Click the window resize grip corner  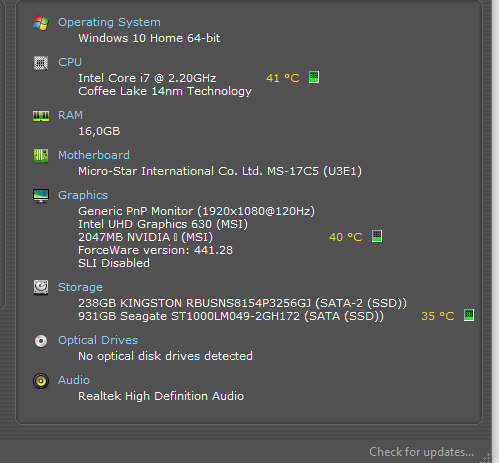487,458
